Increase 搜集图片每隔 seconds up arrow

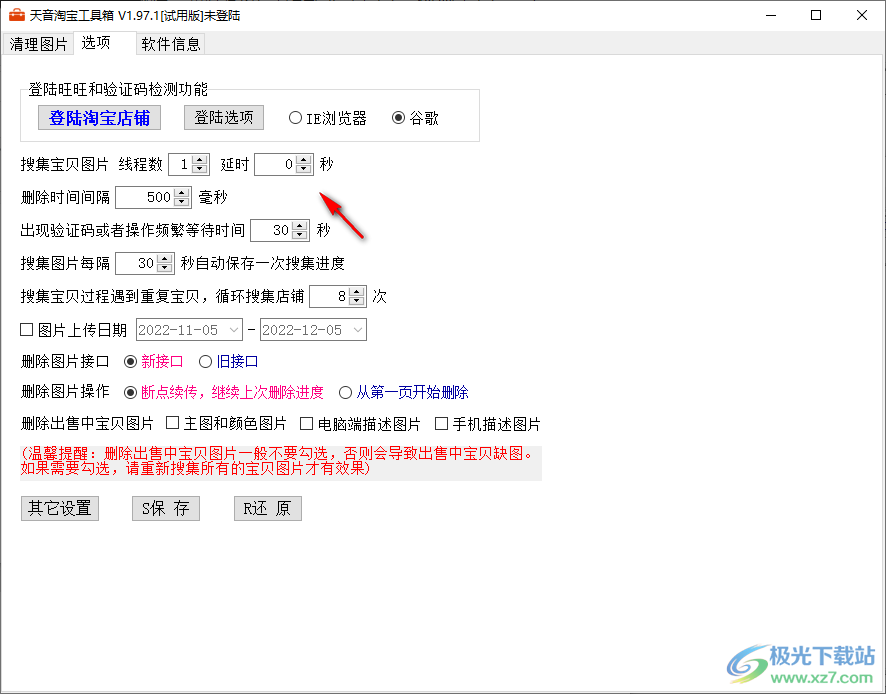pyautogui.click(x=164, y=259)
